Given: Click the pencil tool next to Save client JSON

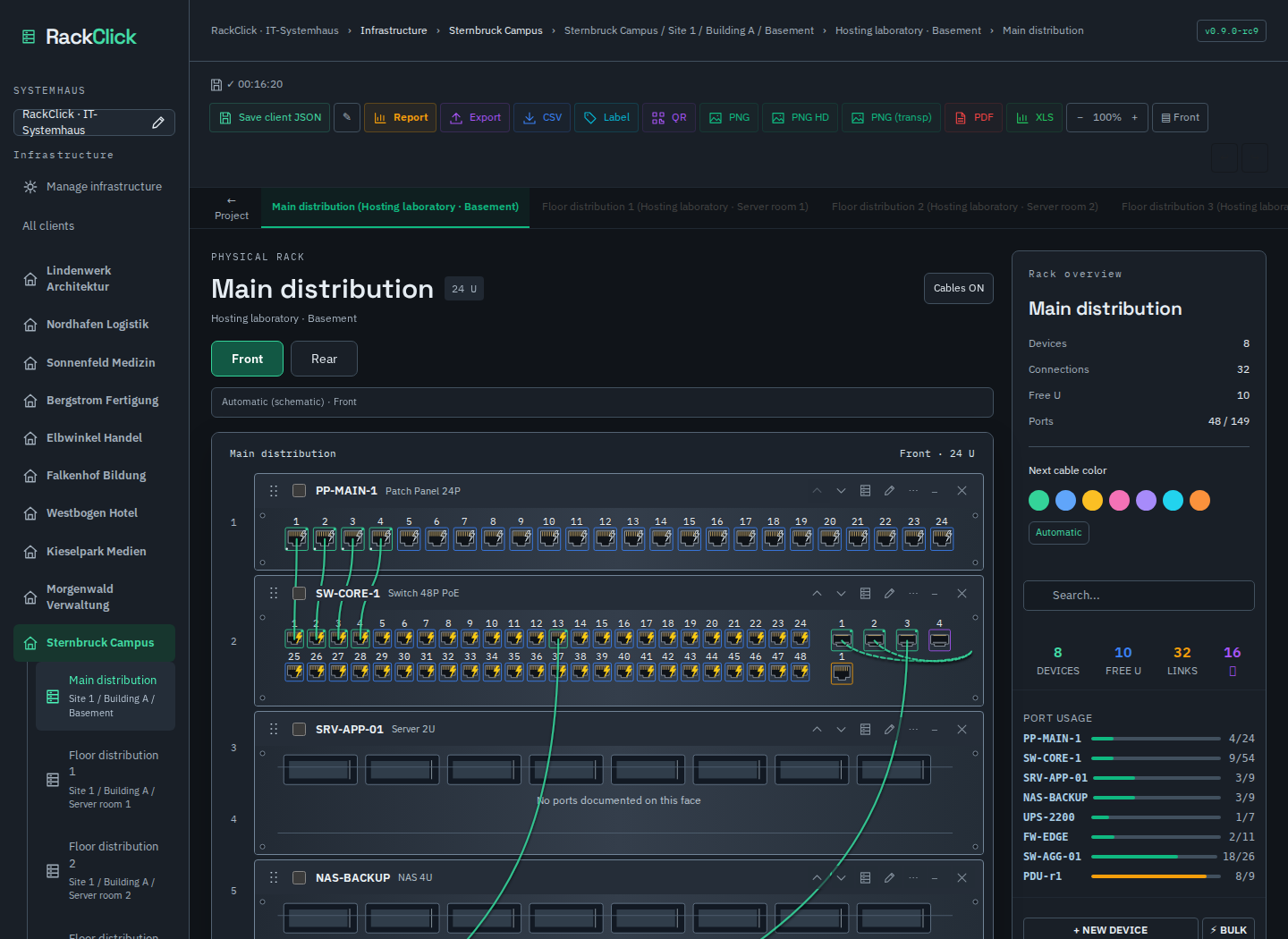Looking at the screenshot, I should 347,117.
